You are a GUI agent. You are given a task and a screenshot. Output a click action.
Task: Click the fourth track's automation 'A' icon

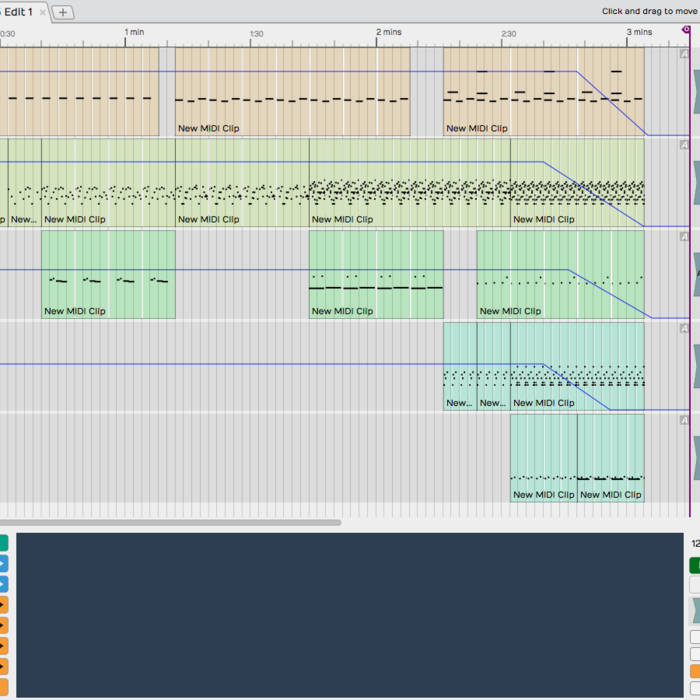coord(684,328)
